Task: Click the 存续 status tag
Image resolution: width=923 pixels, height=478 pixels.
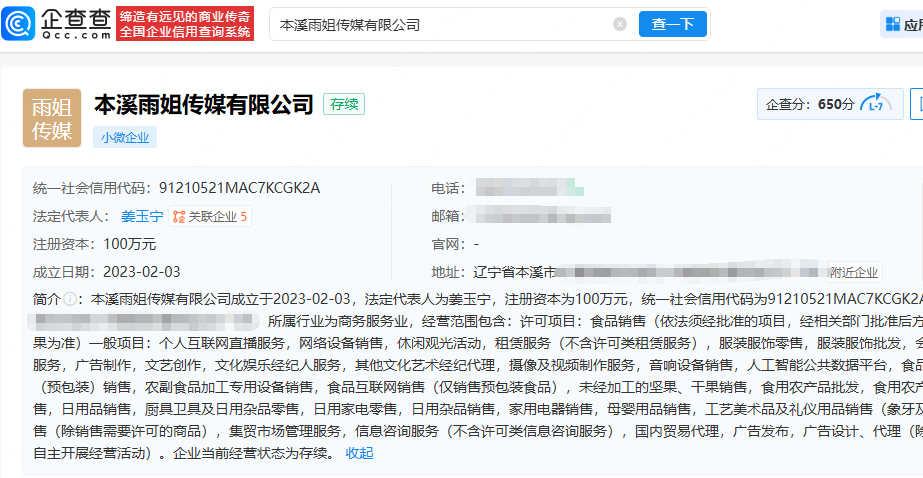Action: tap(344, 104)
